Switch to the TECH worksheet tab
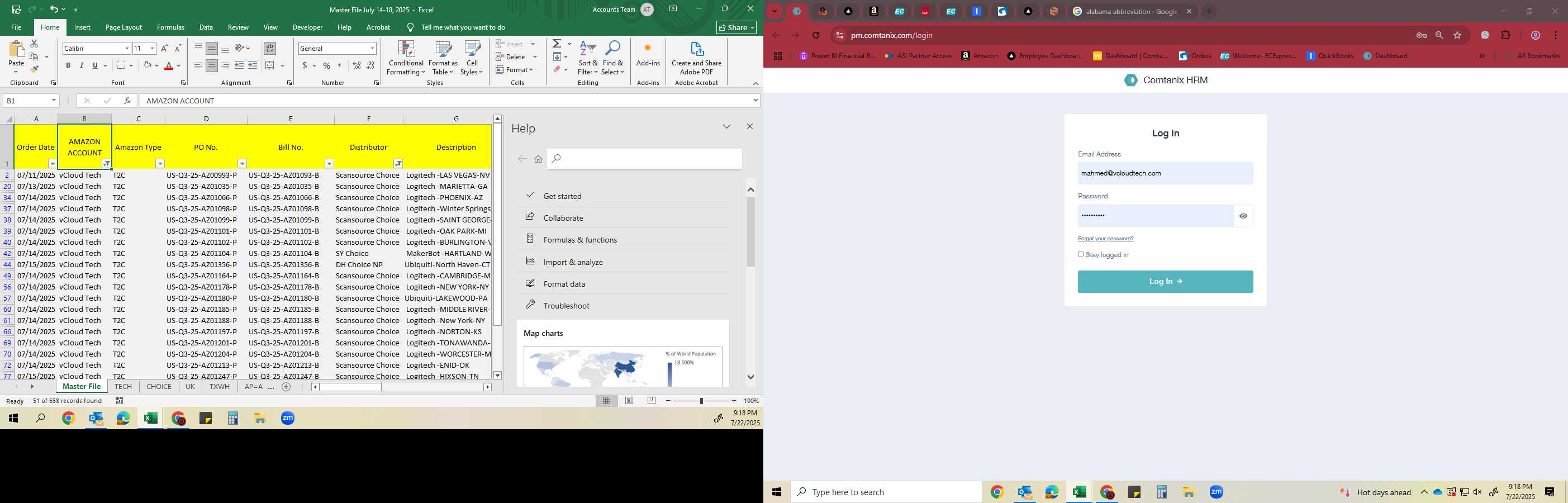Screen dimensions: 1568x503 click(x=123, y=387)
